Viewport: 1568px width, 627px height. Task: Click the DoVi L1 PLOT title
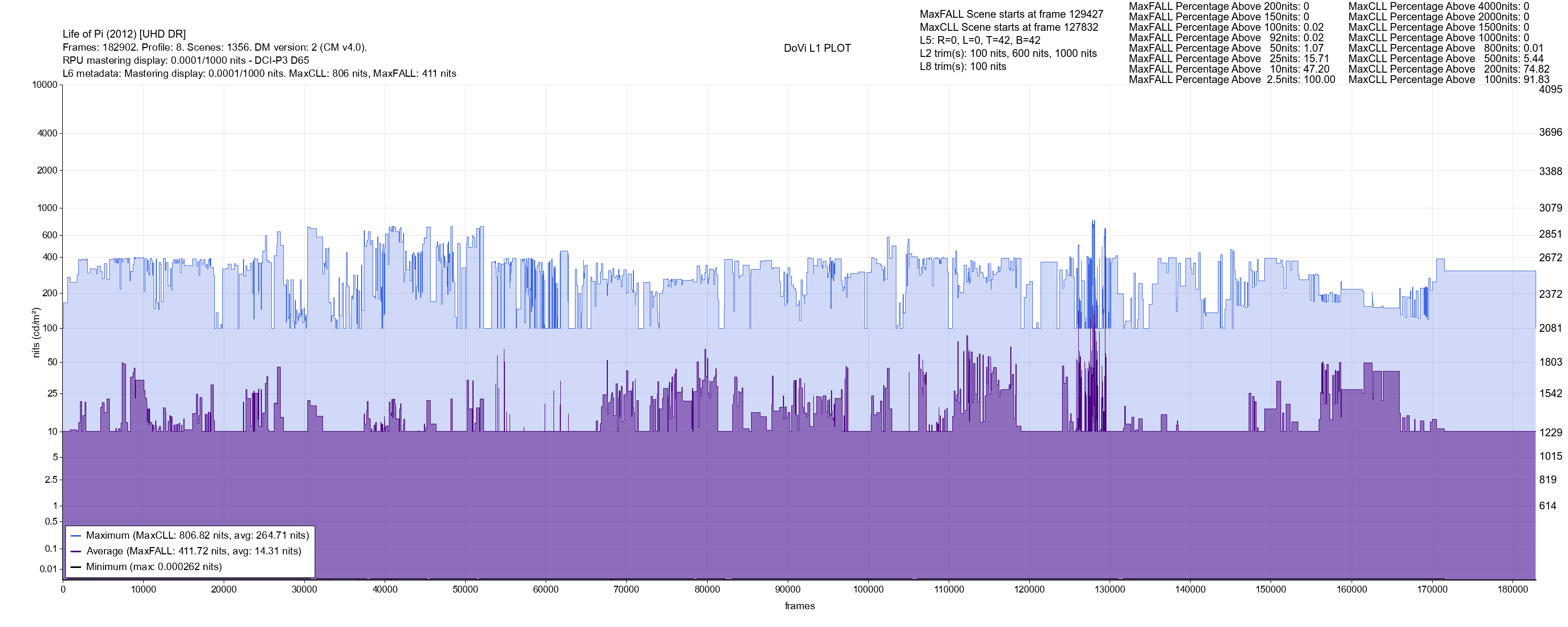[817, 48]
